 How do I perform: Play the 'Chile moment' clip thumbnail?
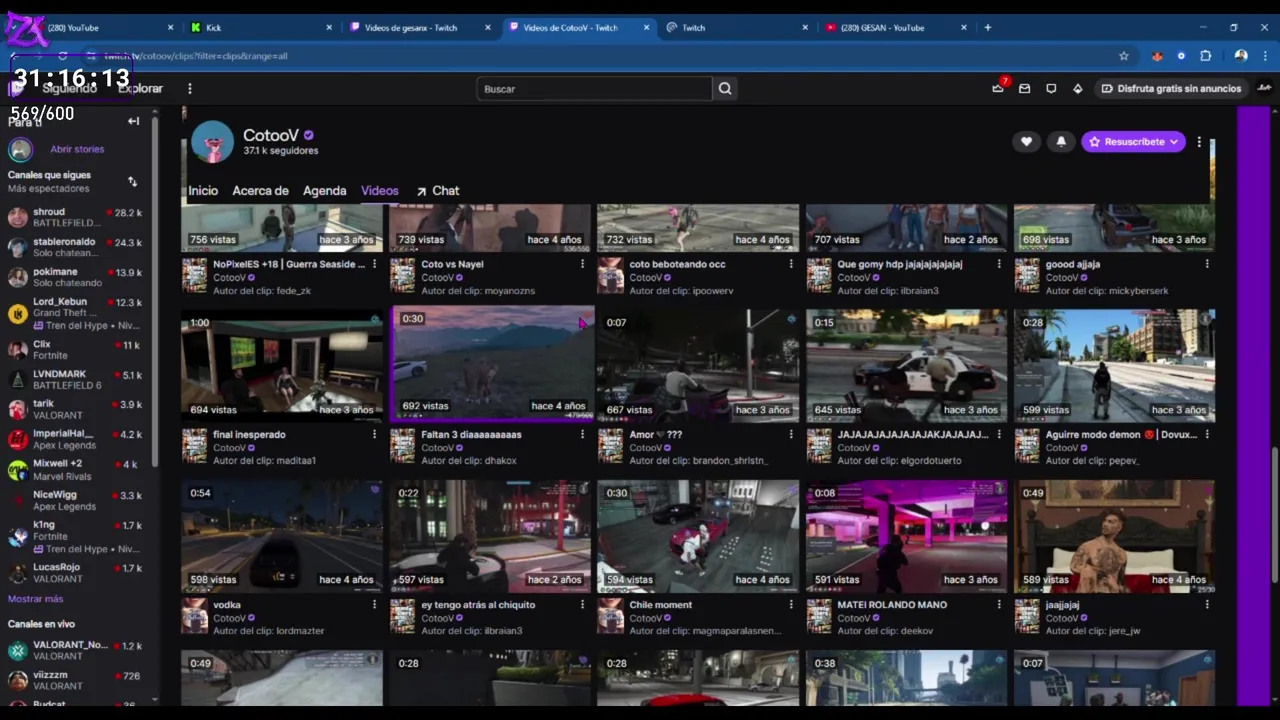698,536
